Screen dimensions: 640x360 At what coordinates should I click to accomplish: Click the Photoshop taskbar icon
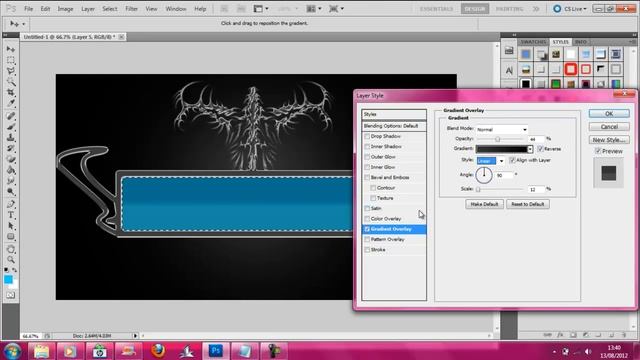216,351
